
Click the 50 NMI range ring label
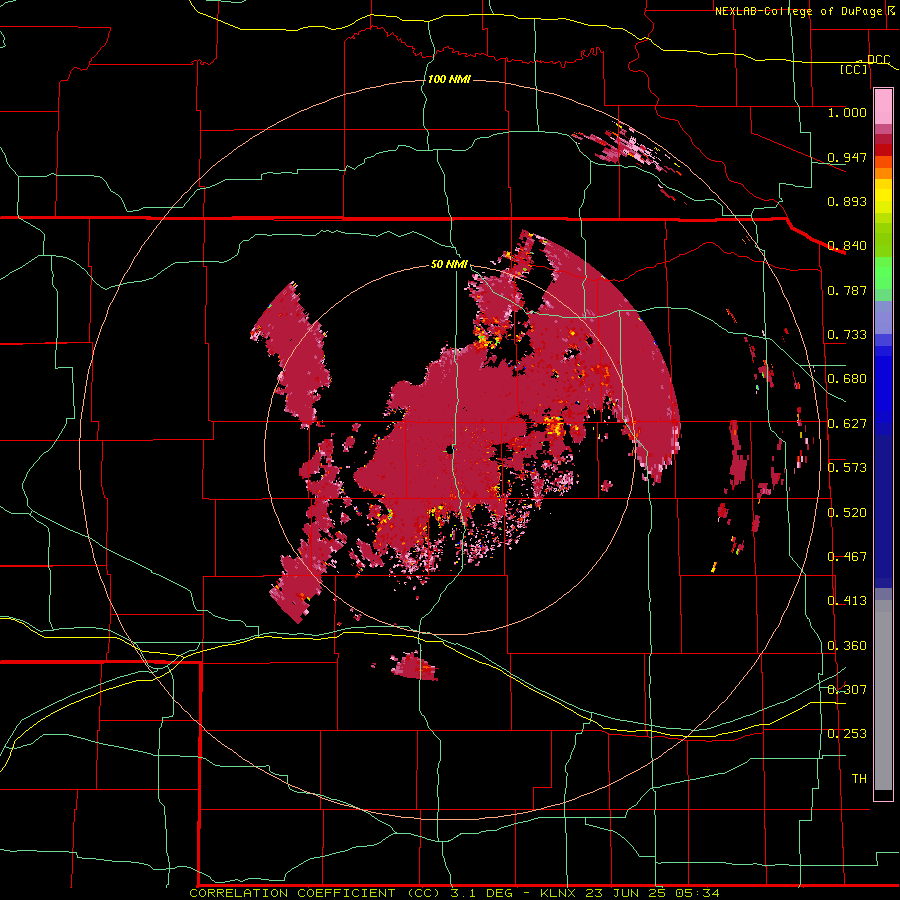coord(449,264)
